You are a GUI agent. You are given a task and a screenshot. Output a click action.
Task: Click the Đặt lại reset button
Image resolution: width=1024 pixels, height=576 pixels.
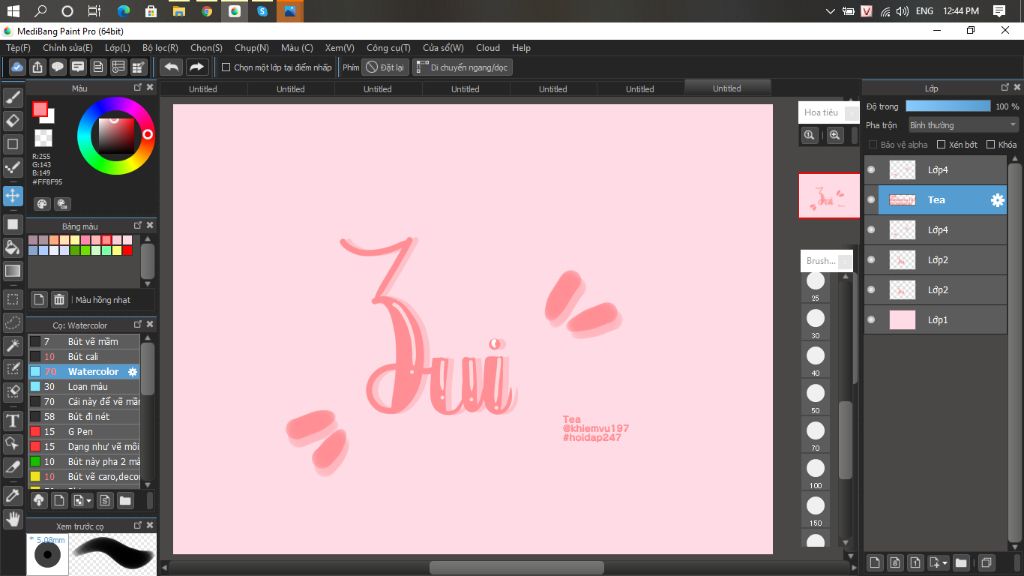point(385,67)
